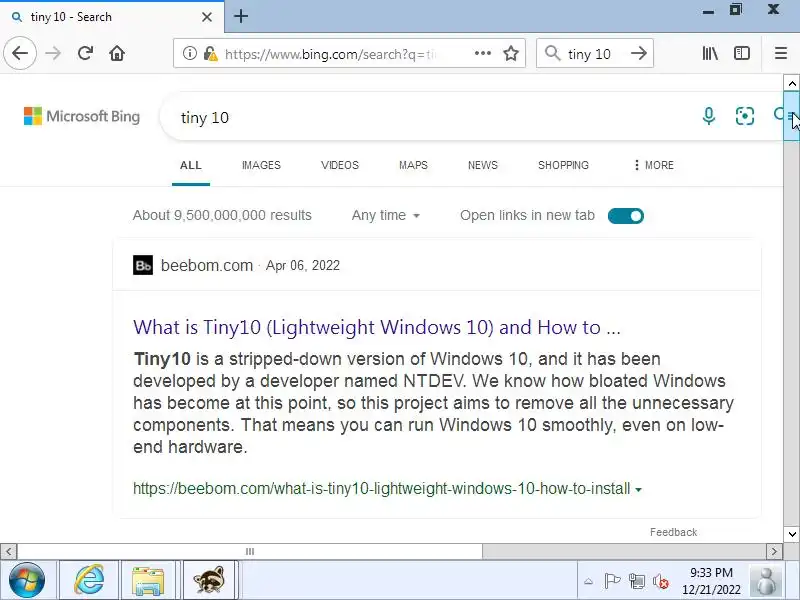Open Action Center flag icon
The image size is (800, 600).
coord(612,581)
